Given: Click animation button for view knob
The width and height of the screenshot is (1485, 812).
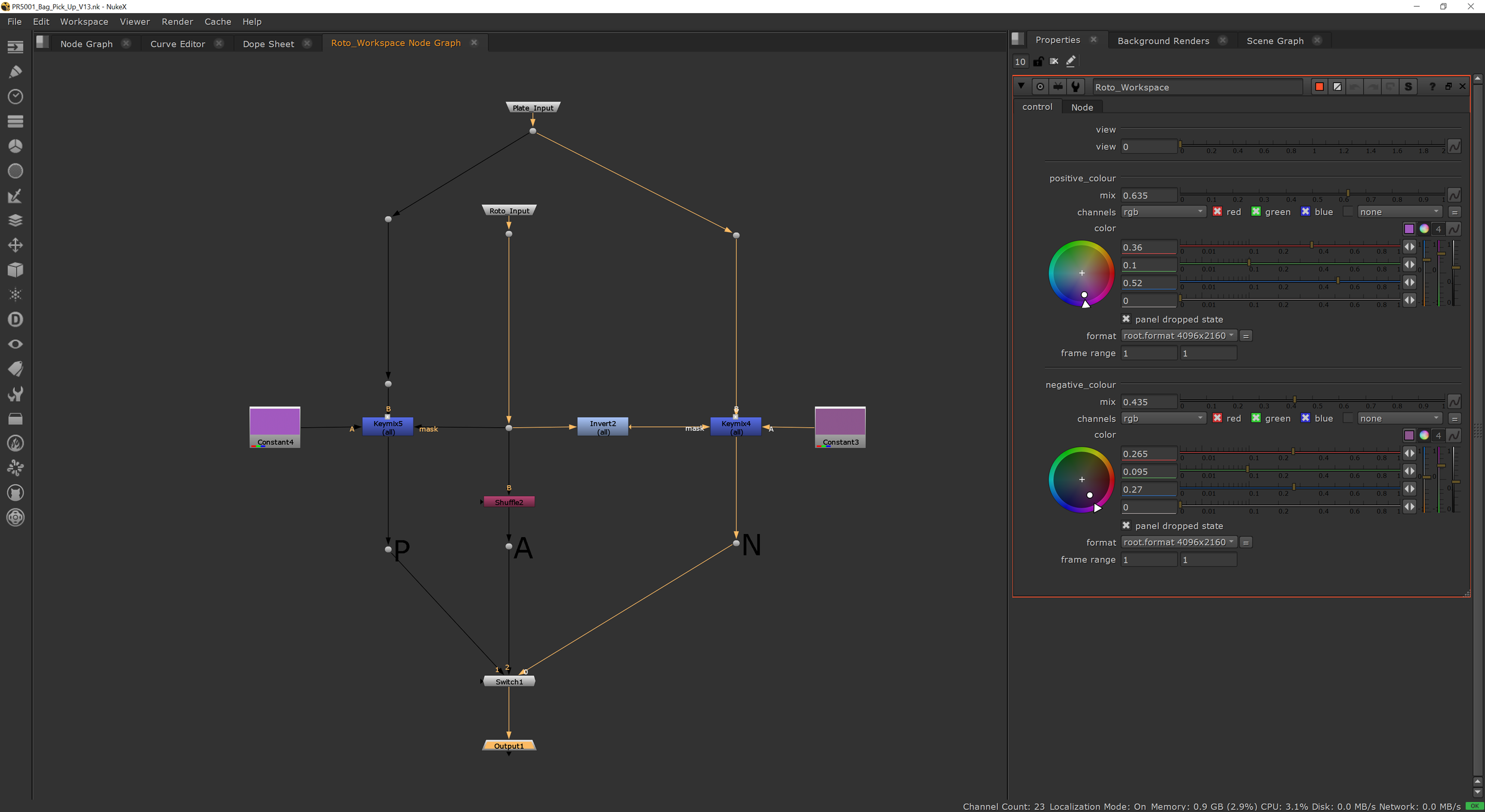Looking at the screenshot, I should tap(1454, 147).
